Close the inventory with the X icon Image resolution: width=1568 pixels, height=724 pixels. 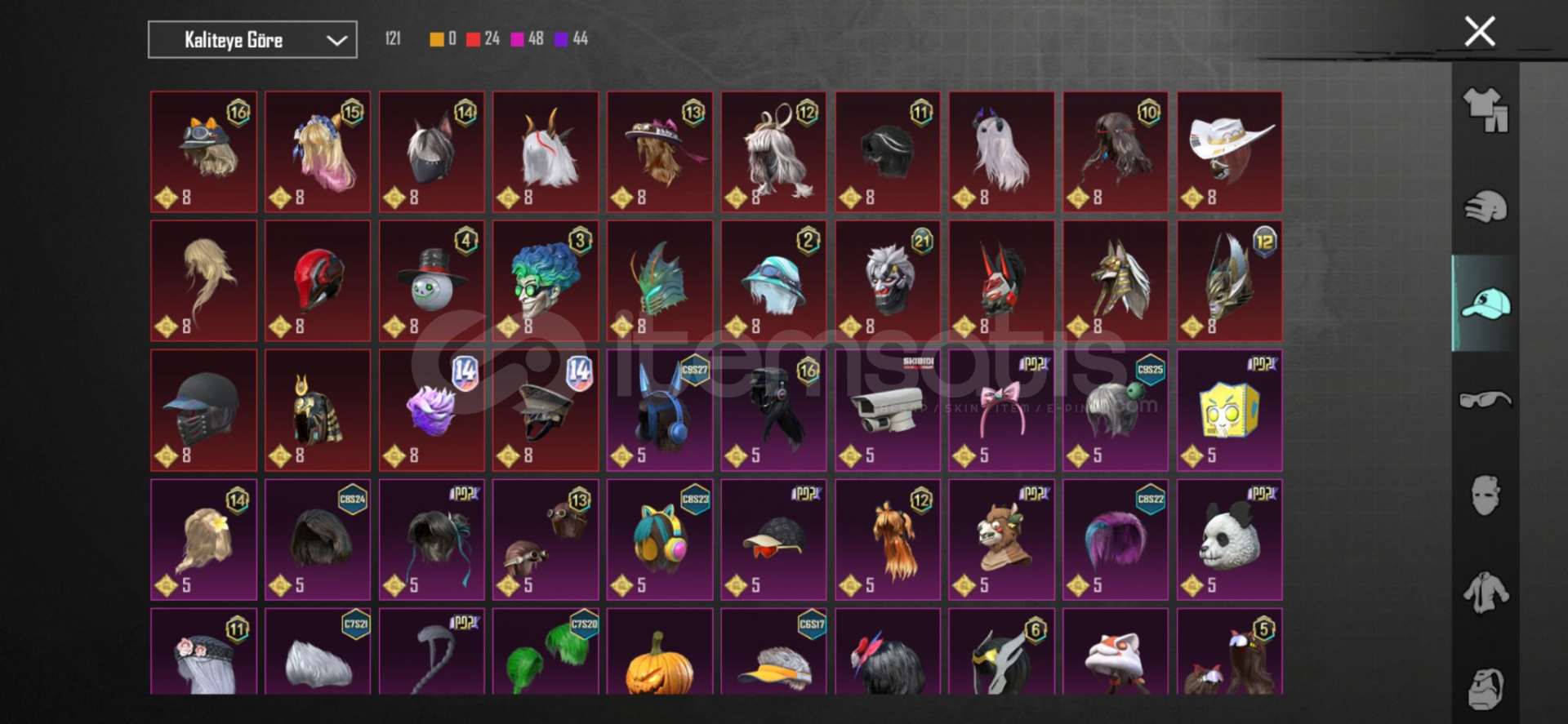click(x=1479, y=32)
